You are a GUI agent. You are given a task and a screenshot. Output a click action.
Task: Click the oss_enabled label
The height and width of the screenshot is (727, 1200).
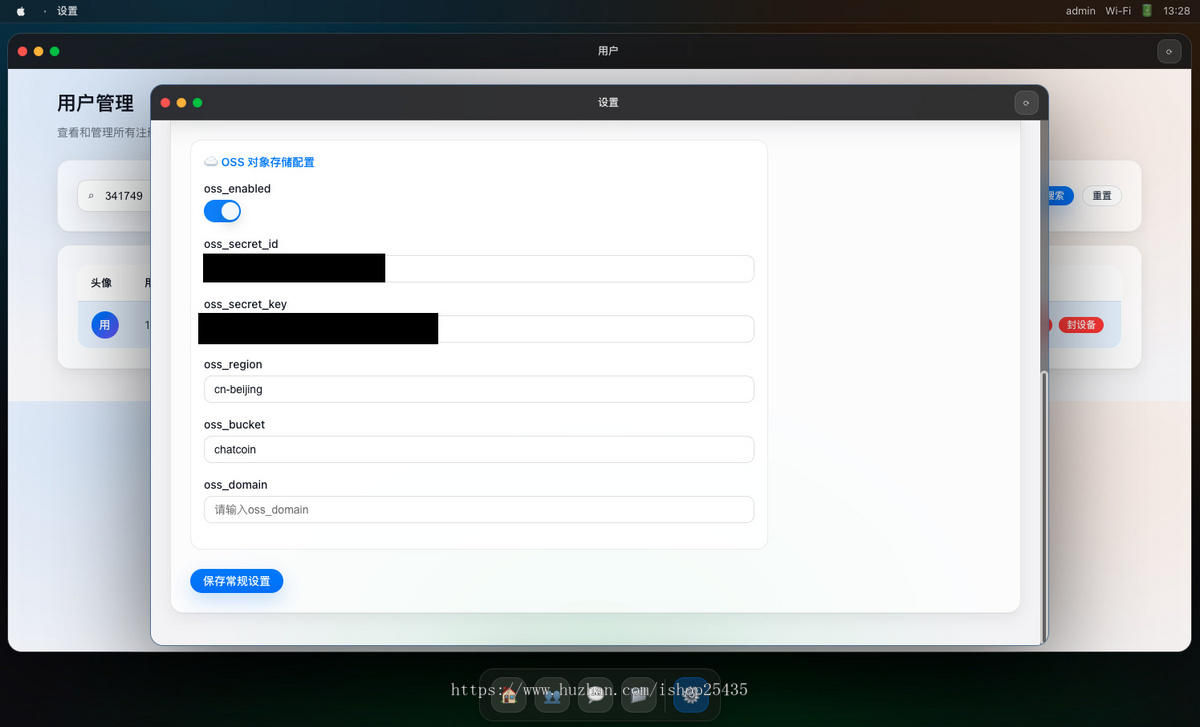[x=237, y=189]
